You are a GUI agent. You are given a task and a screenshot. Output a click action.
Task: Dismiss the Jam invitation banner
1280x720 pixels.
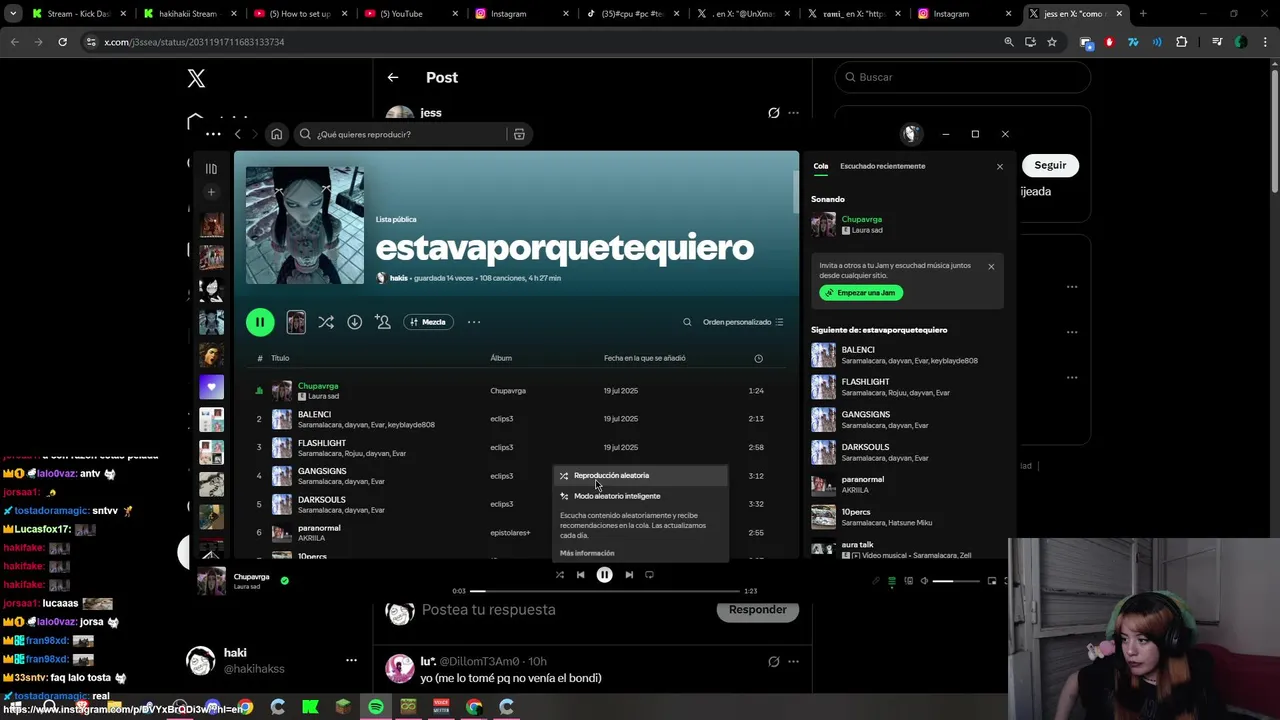point(991,267)
